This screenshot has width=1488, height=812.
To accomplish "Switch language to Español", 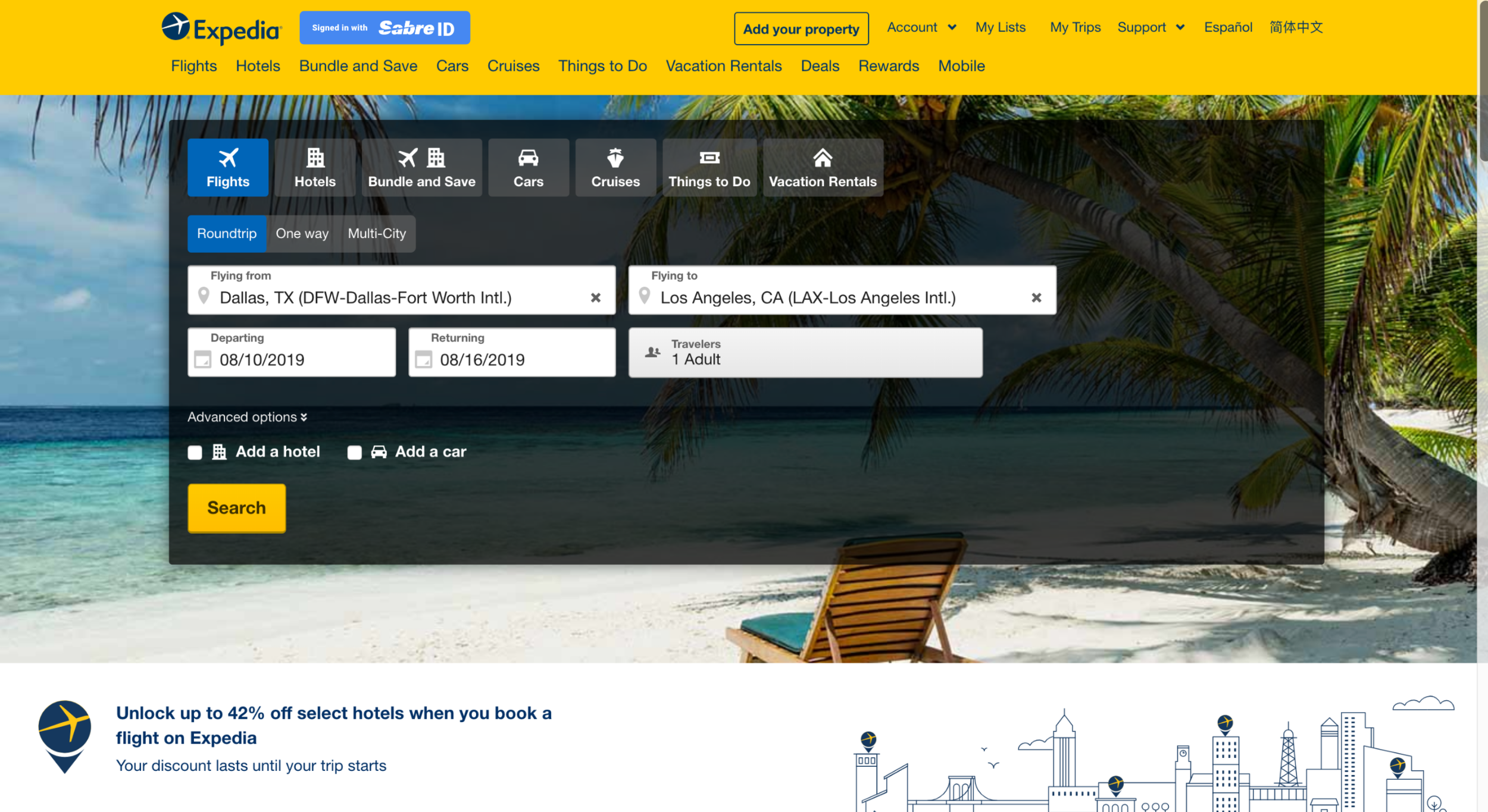I will click(1228, 27).
